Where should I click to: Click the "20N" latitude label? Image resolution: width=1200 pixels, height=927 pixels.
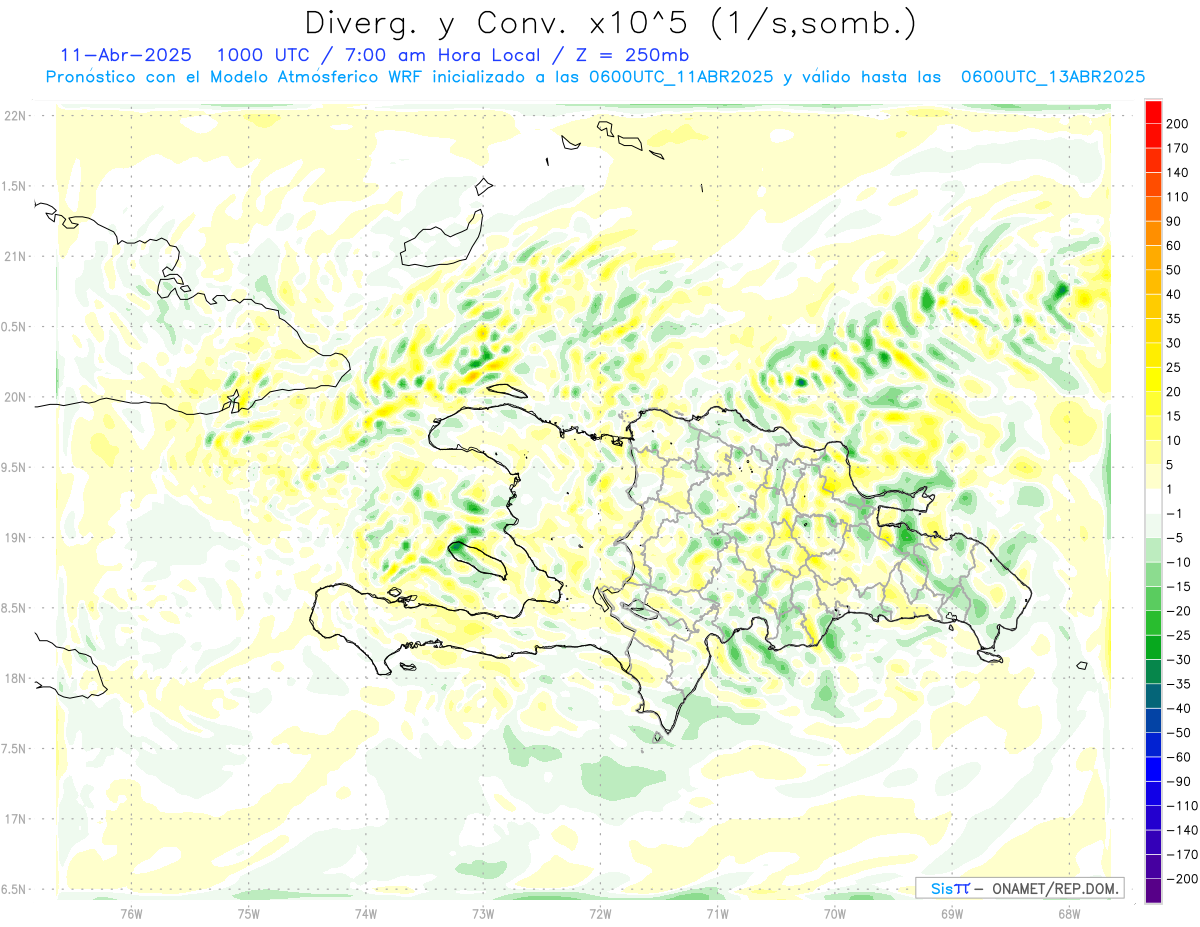pyautogui.click(x=14, y=397)
